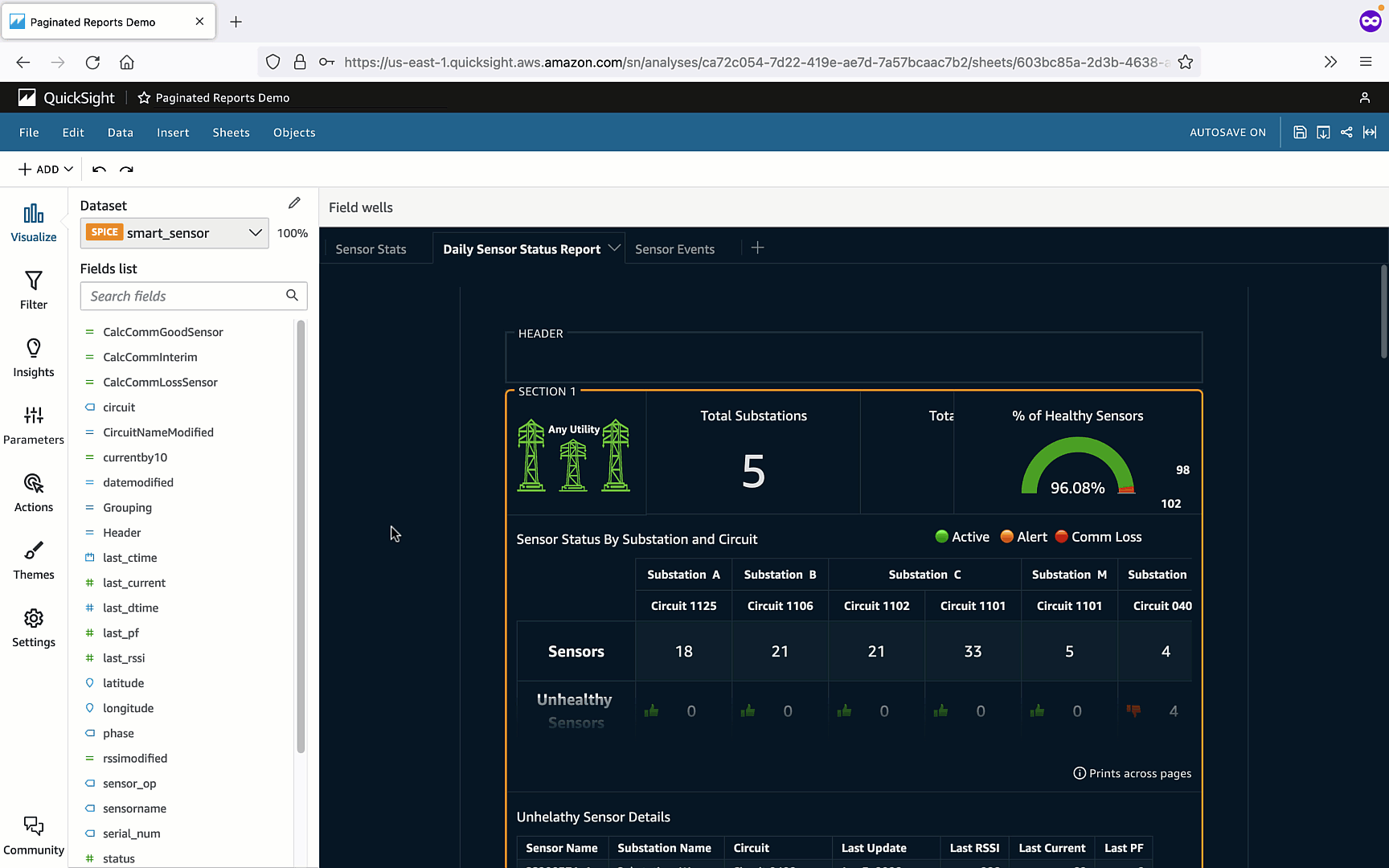1389x868 pixels.
Task: Expand Daily Sensor Status Report tab menu
Action: [614, 248]
